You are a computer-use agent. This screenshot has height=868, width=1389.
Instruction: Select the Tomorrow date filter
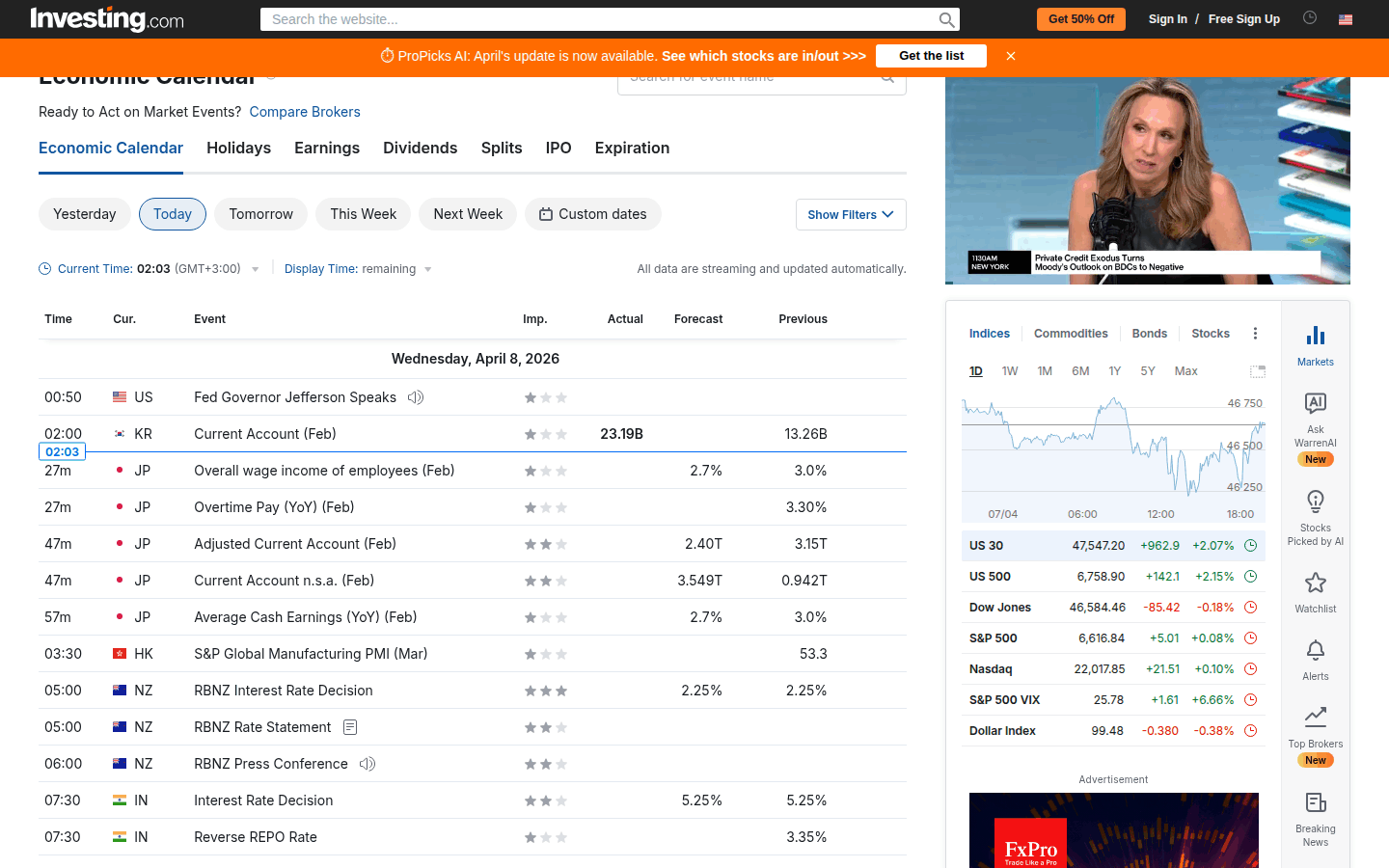point(261,214)
